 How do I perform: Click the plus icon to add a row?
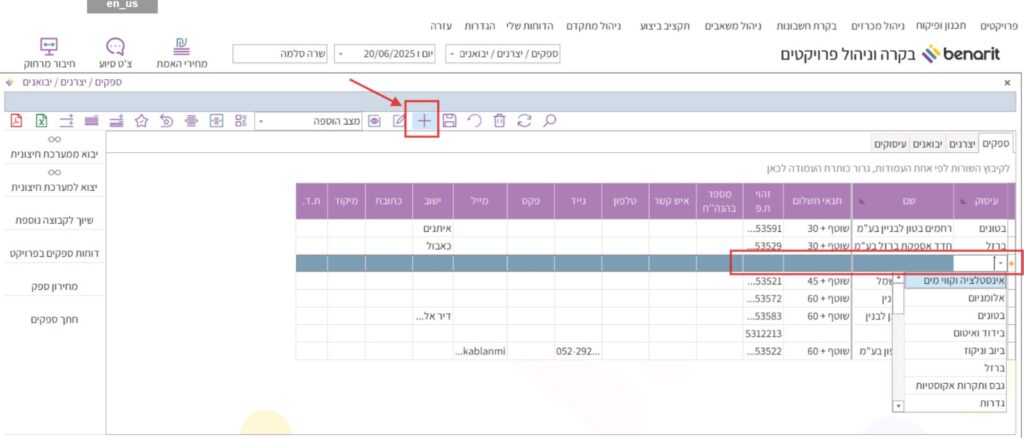tap(424, 121)
